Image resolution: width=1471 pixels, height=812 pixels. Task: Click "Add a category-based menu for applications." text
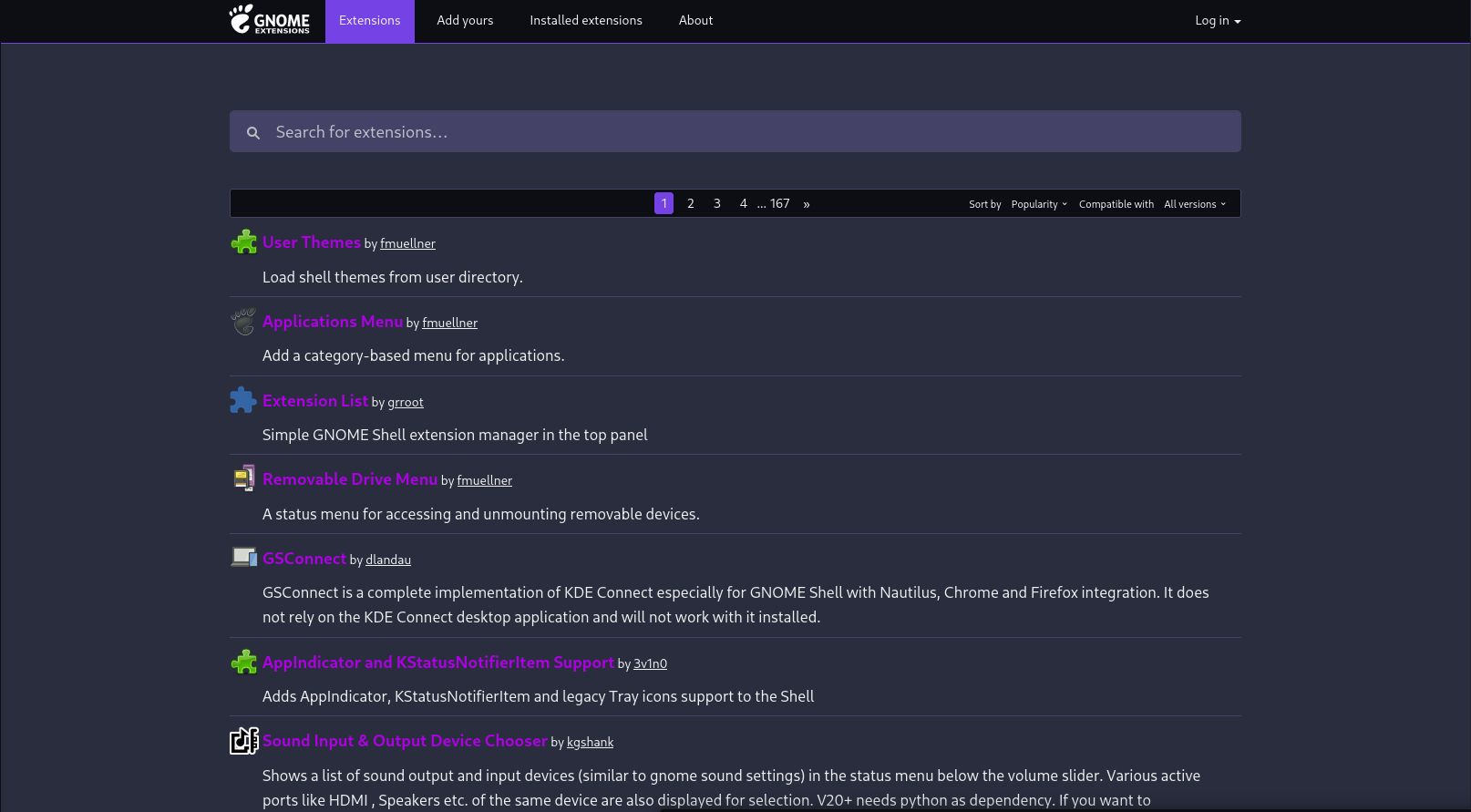(414, 355)
